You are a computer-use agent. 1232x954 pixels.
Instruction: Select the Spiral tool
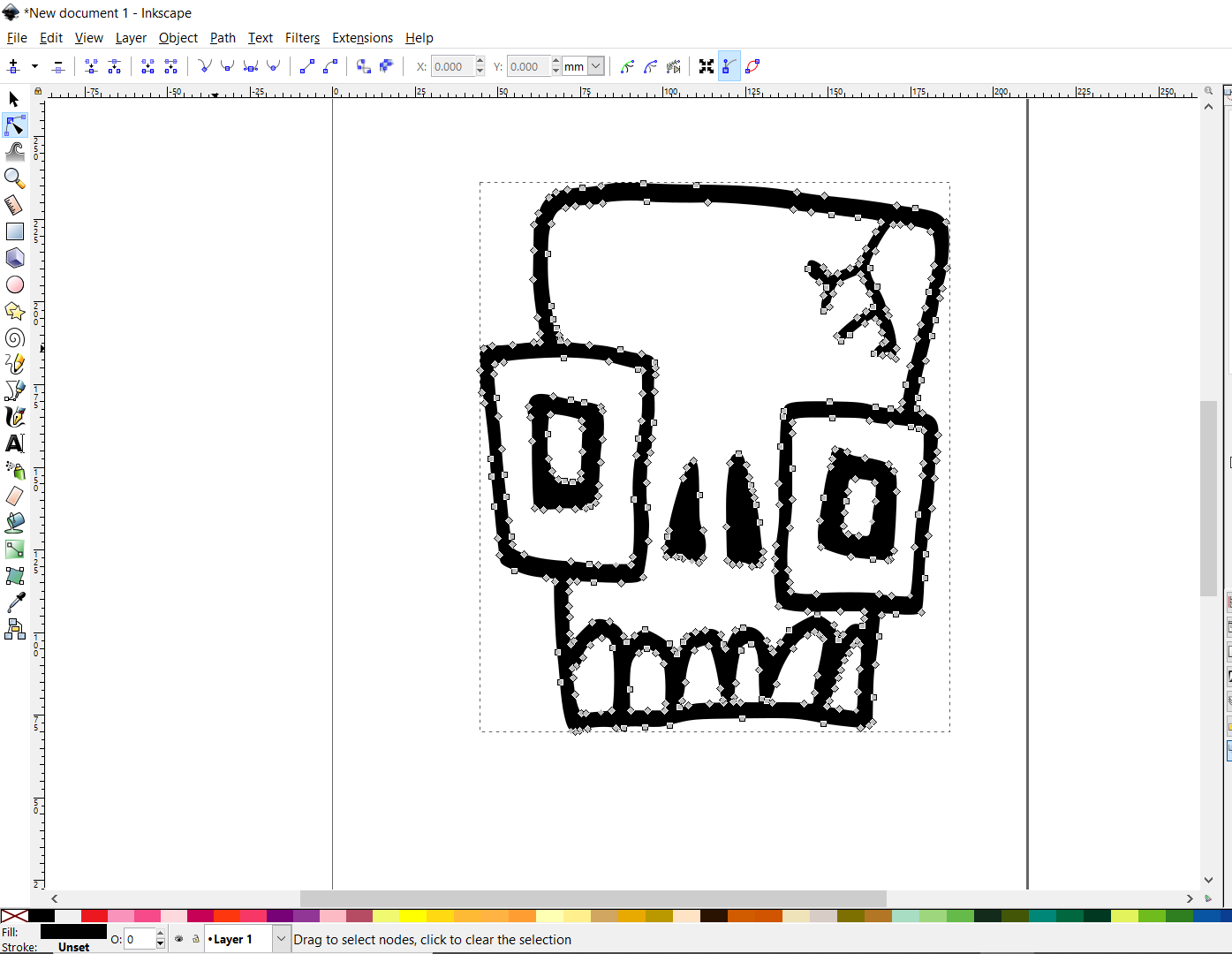[x=14, y=337]
